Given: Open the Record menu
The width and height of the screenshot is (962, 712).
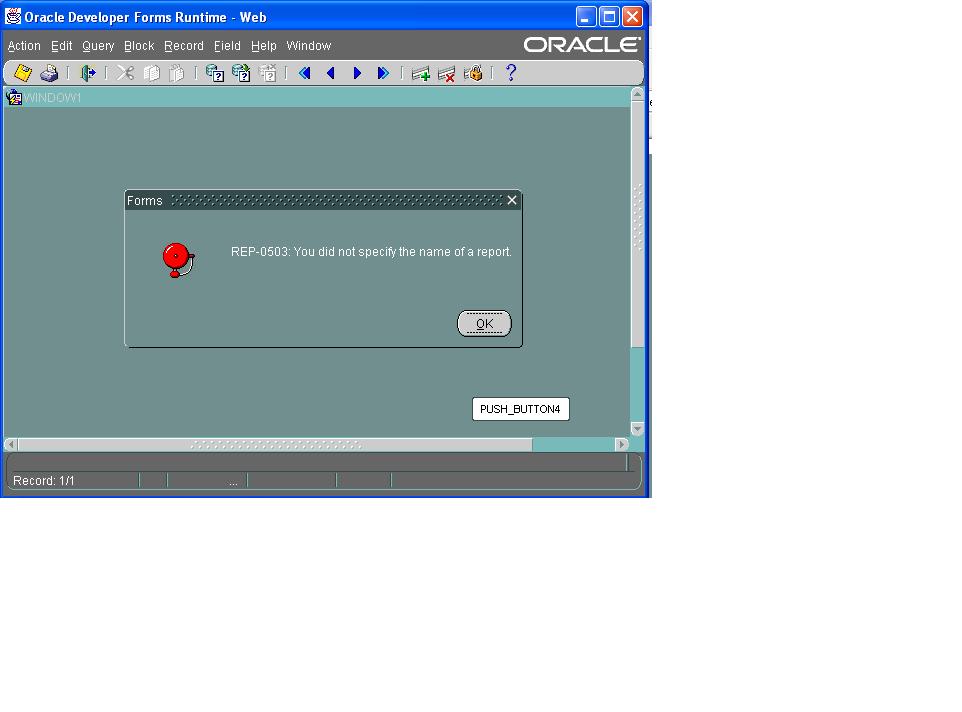Looking at the screenshot, I should 184,46.
